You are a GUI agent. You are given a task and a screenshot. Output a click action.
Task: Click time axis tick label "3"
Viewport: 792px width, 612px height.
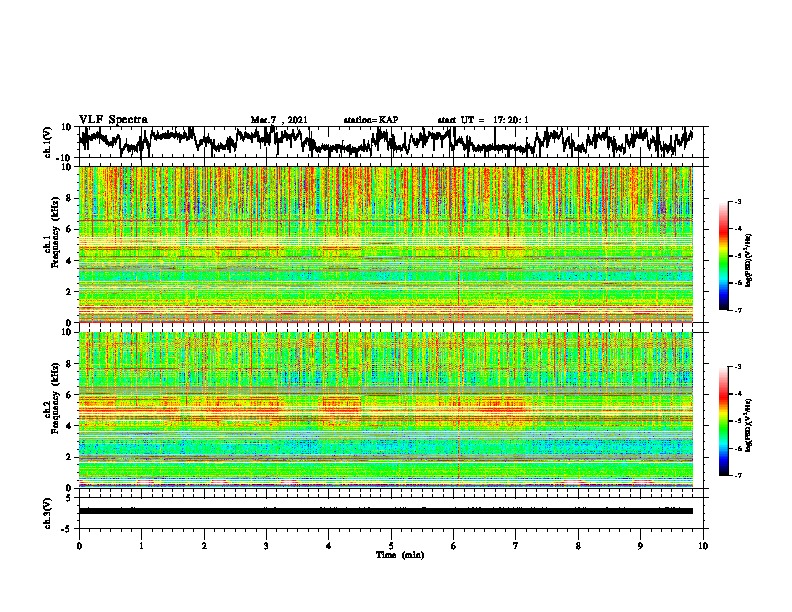pos(266,546)
